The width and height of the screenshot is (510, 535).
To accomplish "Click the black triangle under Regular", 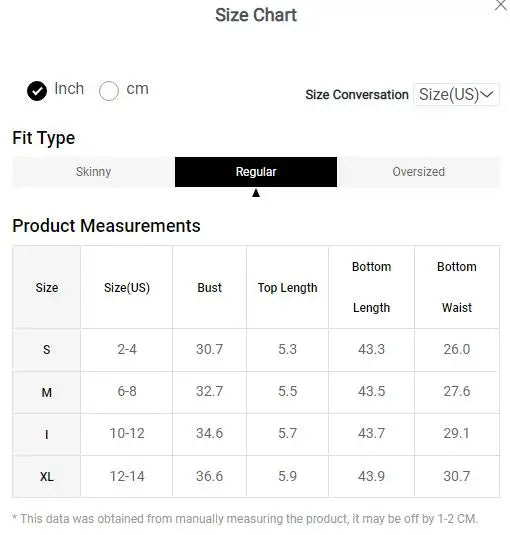I will 256,193.
